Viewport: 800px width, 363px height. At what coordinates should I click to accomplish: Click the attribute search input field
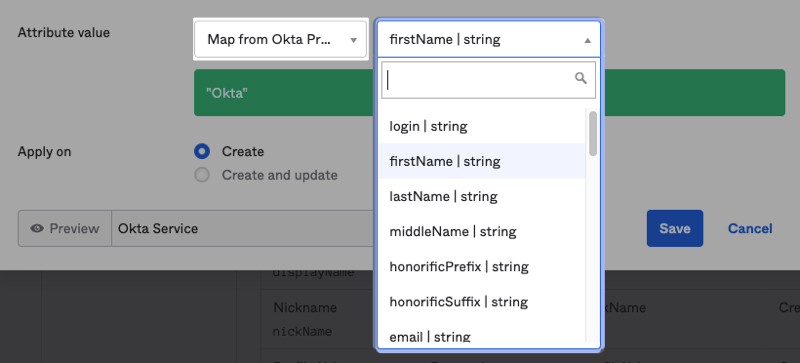pos(488,80)
